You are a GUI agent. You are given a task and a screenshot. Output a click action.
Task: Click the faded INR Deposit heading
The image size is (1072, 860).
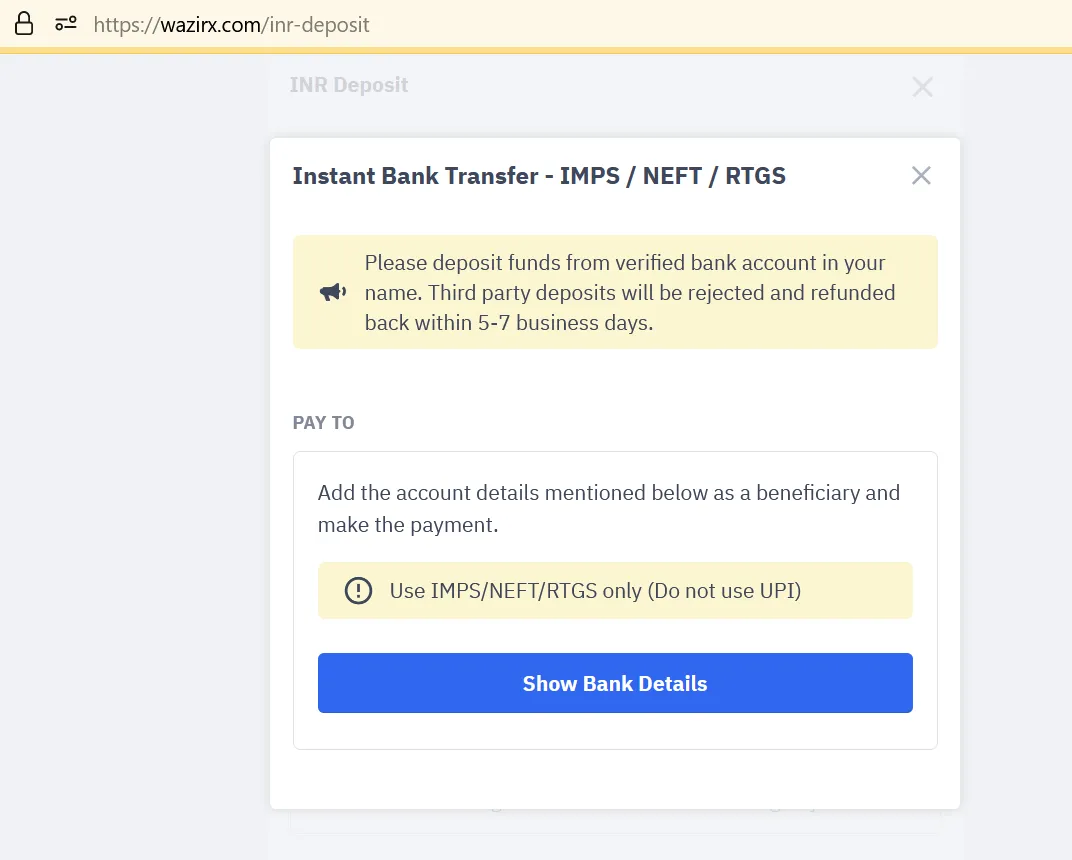(349, 85)
